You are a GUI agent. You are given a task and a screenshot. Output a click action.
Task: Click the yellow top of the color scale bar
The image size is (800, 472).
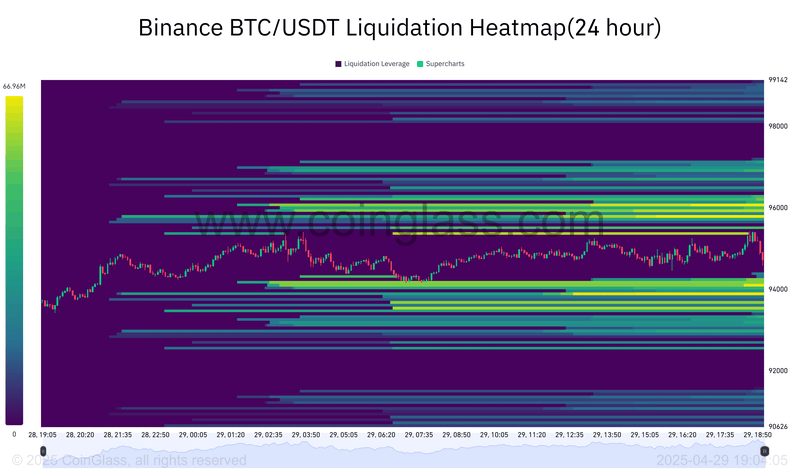[14, 101]
